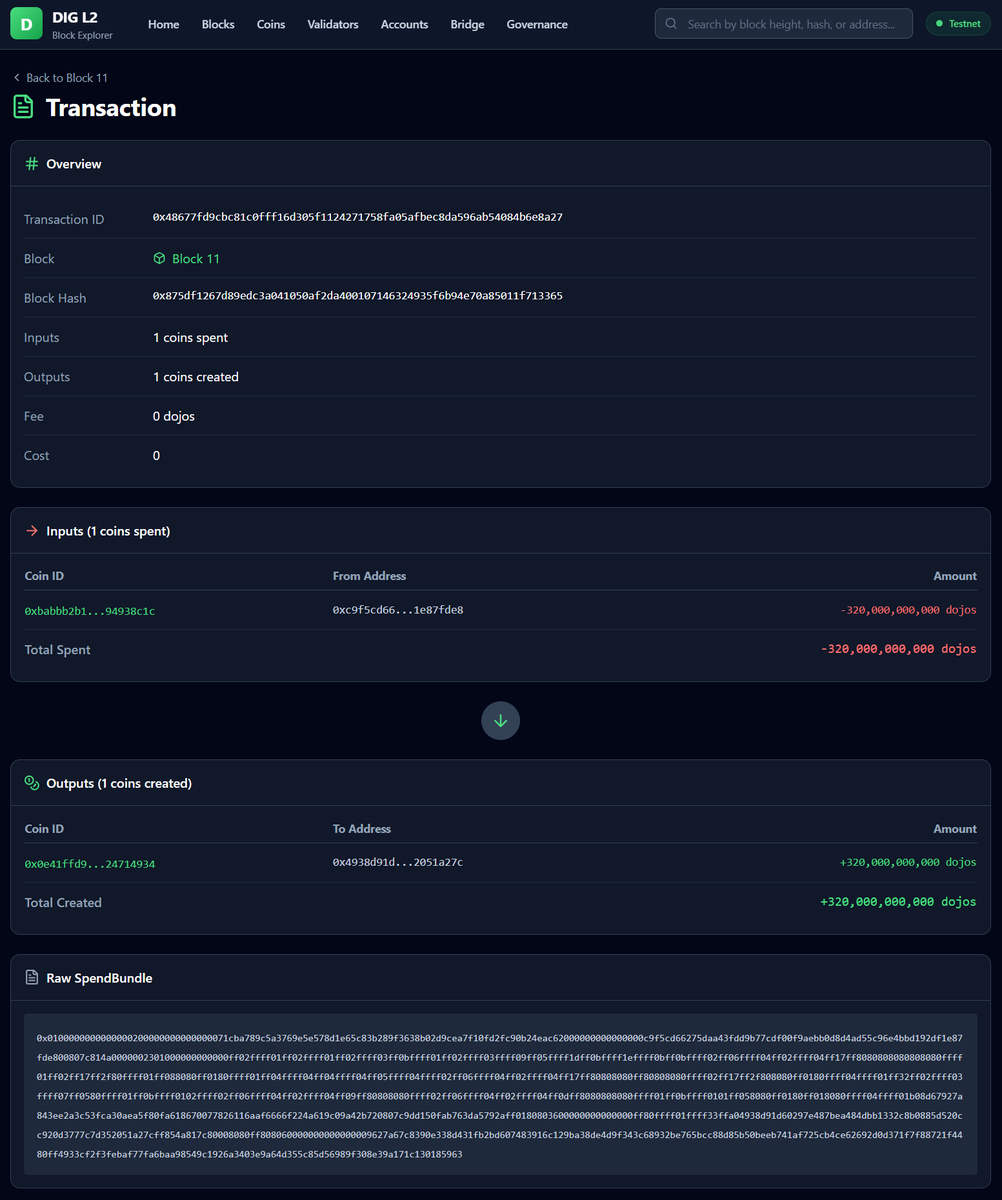Open the Bridge navigation item
The width and height of the screenshot is (1002, 1200).
coord(467,24)
